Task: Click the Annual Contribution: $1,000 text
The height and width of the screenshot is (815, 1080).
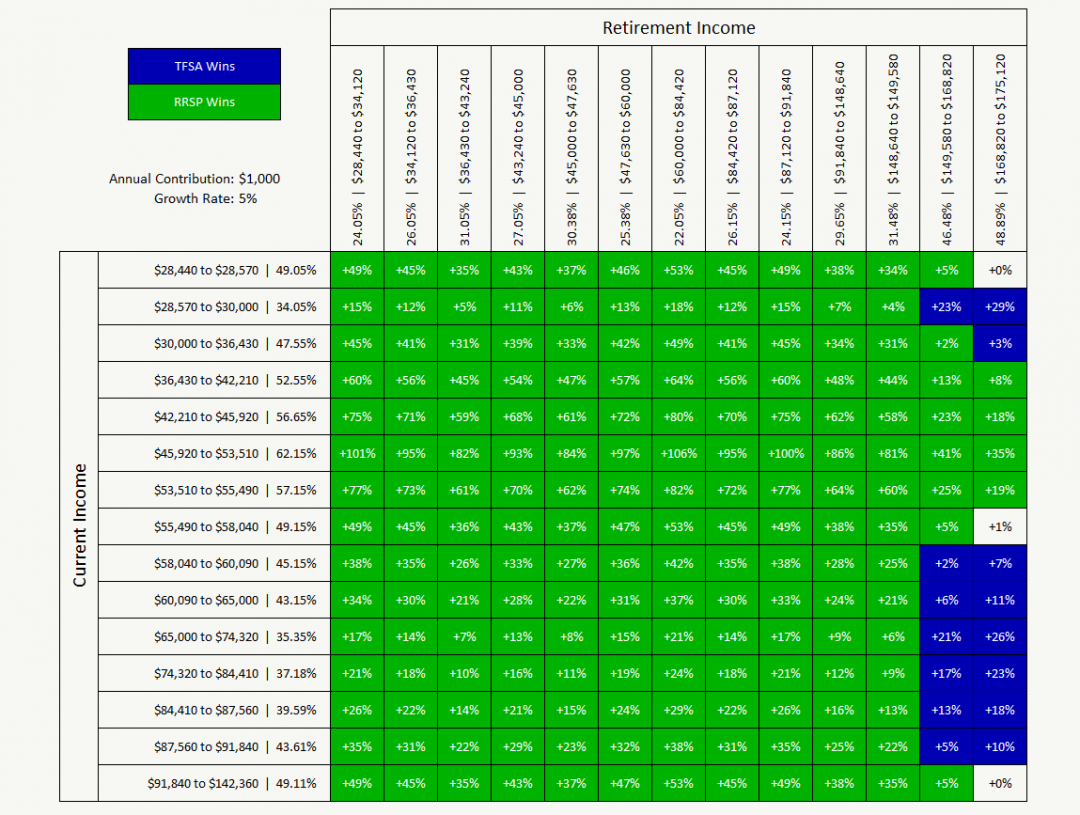Action: (195, 179)
